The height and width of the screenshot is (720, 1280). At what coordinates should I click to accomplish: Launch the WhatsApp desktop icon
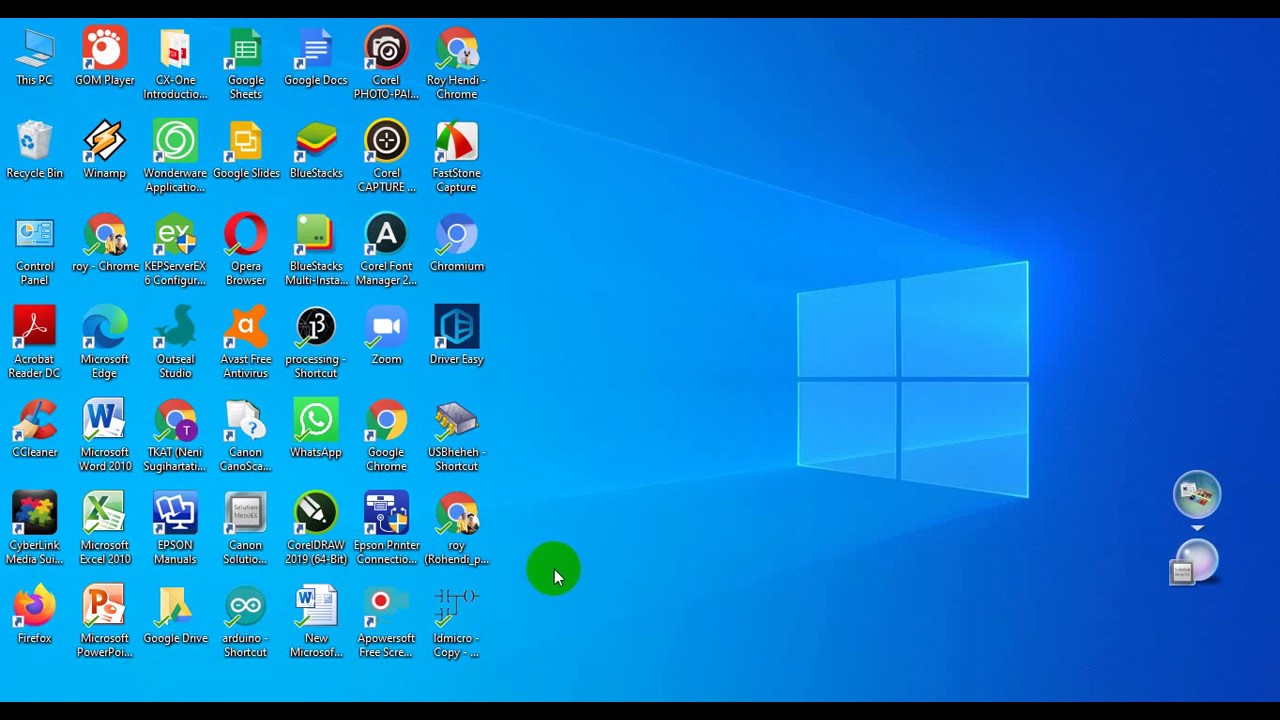(x=316, y=430)
